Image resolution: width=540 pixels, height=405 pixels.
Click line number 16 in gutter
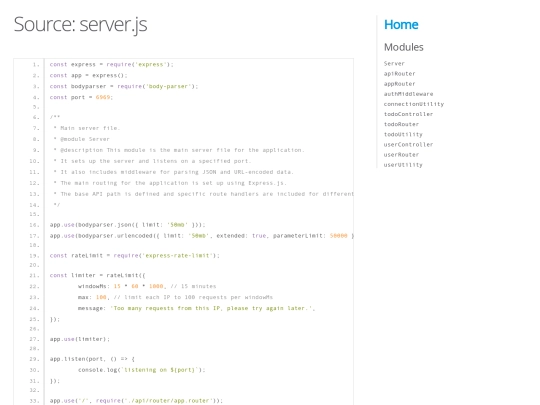(34, 225)
